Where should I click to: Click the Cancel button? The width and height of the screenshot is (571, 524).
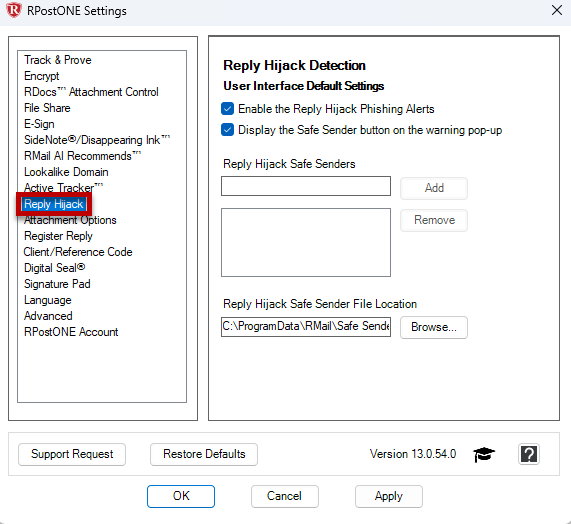tap(285, 496)
